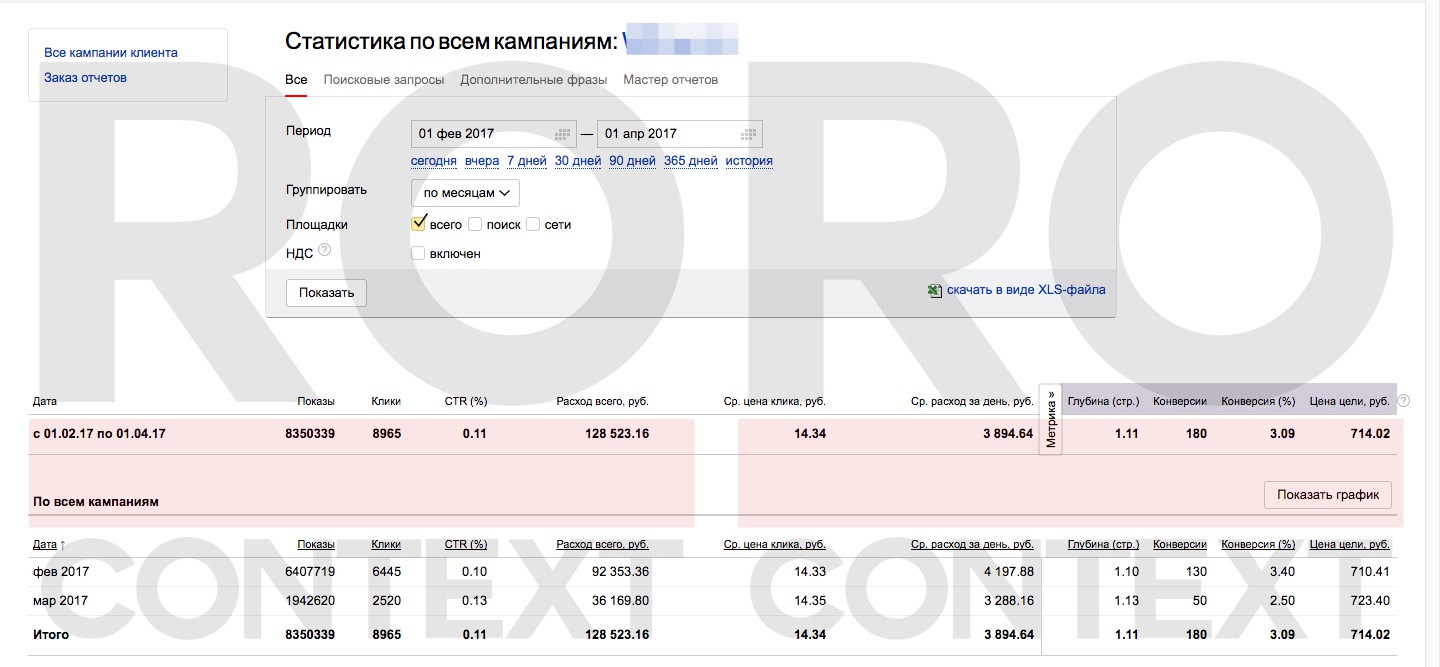Click February impressions value 6407719
1440x667 pixels.
309,572
